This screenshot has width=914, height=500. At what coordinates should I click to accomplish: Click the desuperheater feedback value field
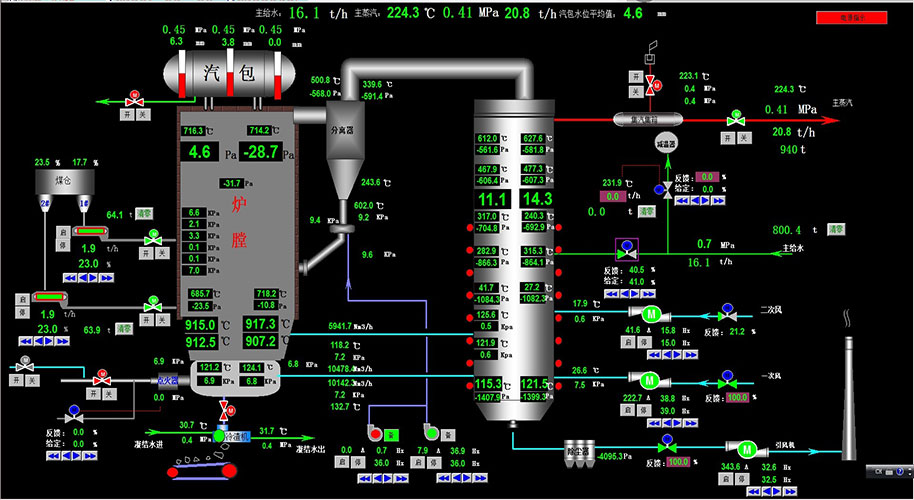tap(708, 176)
